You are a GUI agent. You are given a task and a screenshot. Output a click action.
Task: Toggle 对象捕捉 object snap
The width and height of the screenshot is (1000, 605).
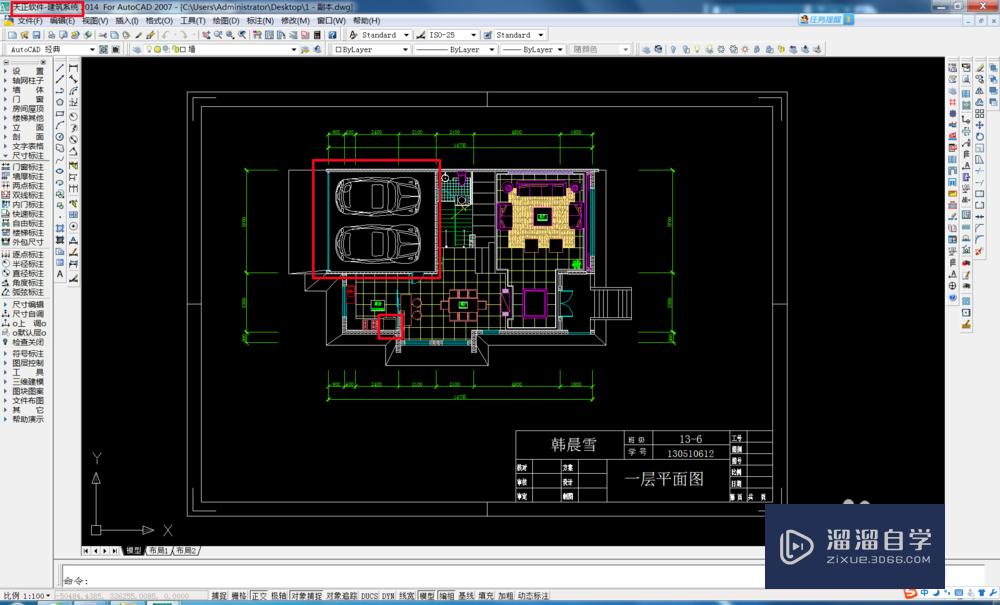[307, 595]
